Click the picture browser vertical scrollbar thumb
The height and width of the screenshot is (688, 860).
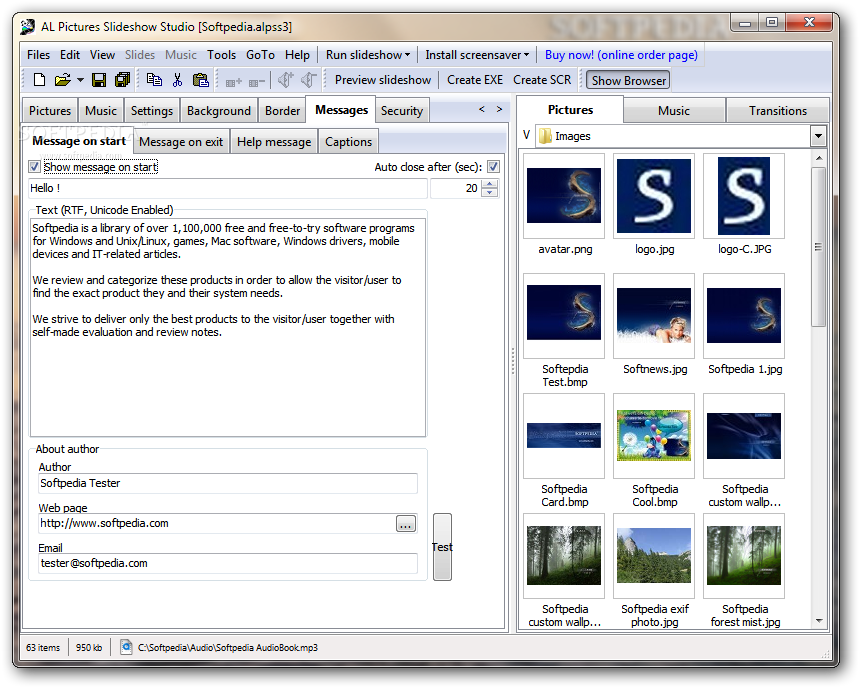click(819, 247)
